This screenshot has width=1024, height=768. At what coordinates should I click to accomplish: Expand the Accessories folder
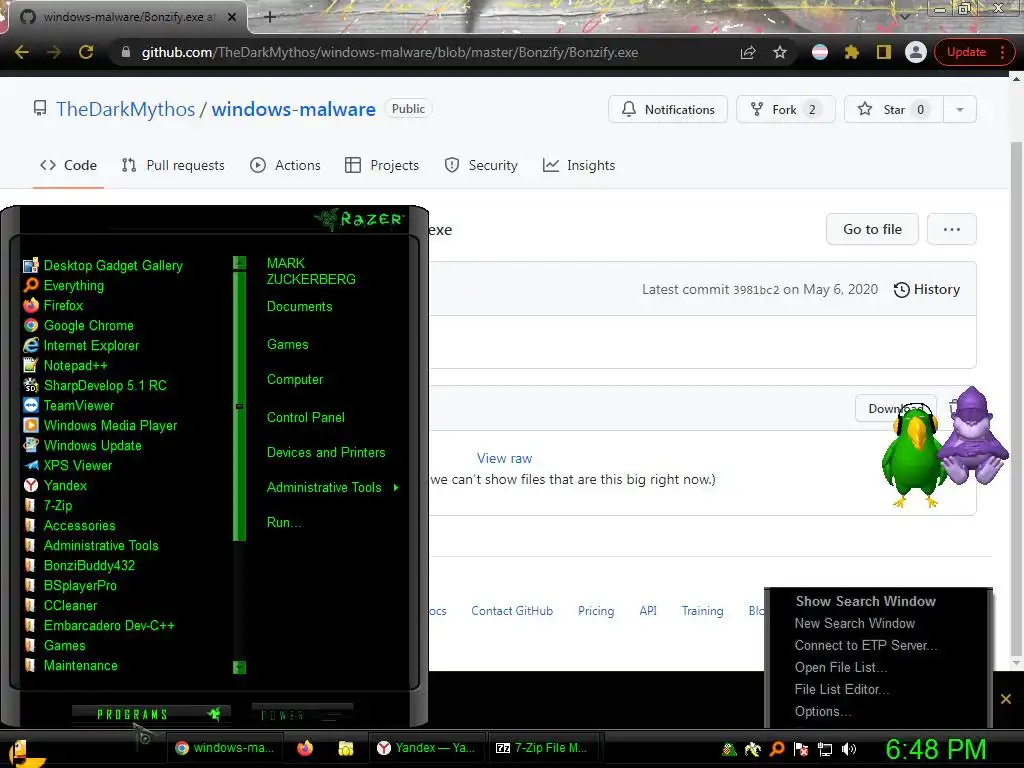pos(69,526)
